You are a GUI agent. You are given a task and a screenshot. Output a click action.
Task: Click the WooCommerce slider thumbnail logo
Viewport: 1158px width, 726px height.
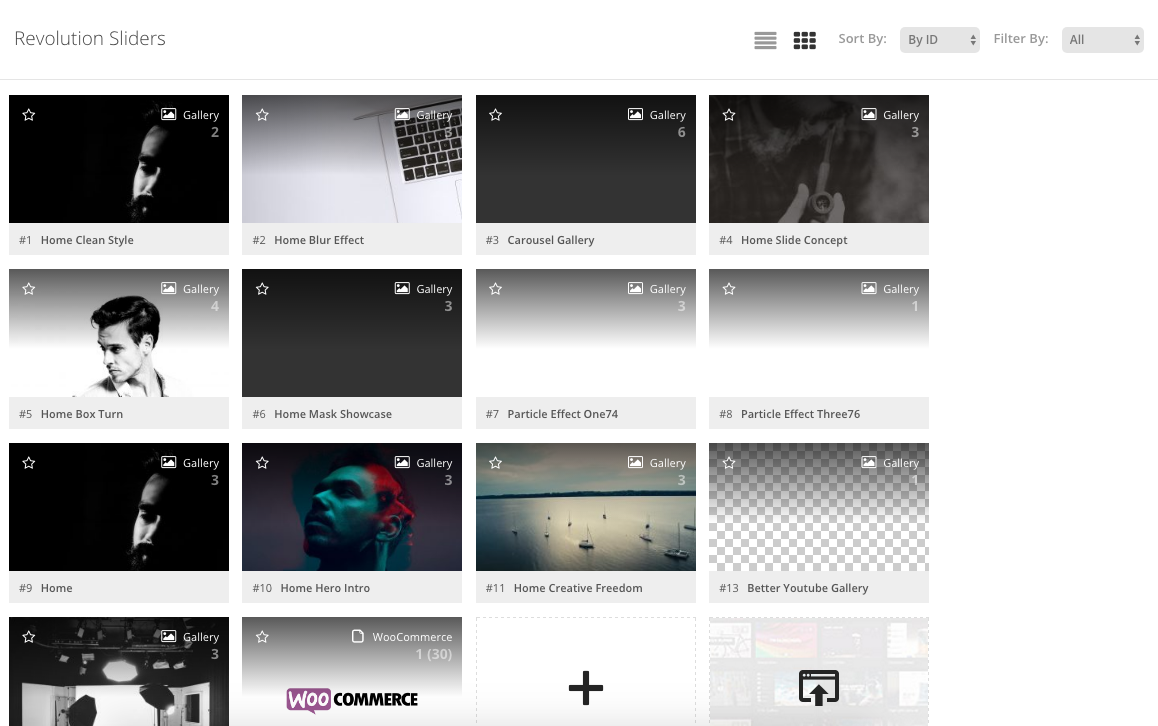pos(352,699)
